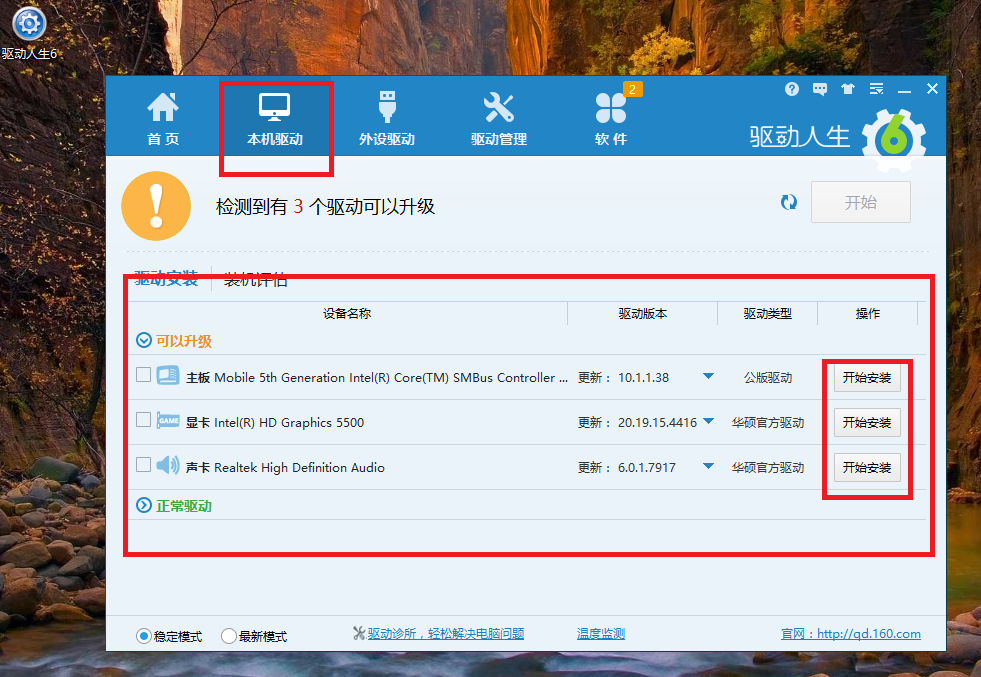Switch to the 装机评估 sub-tab

(255, 280)
